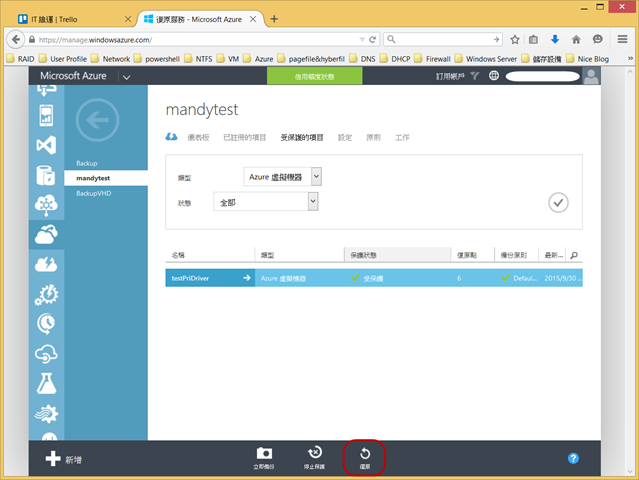Click the recovery point count 6
The width and height of the screenshot is (639, 480).
click(459, 278)
